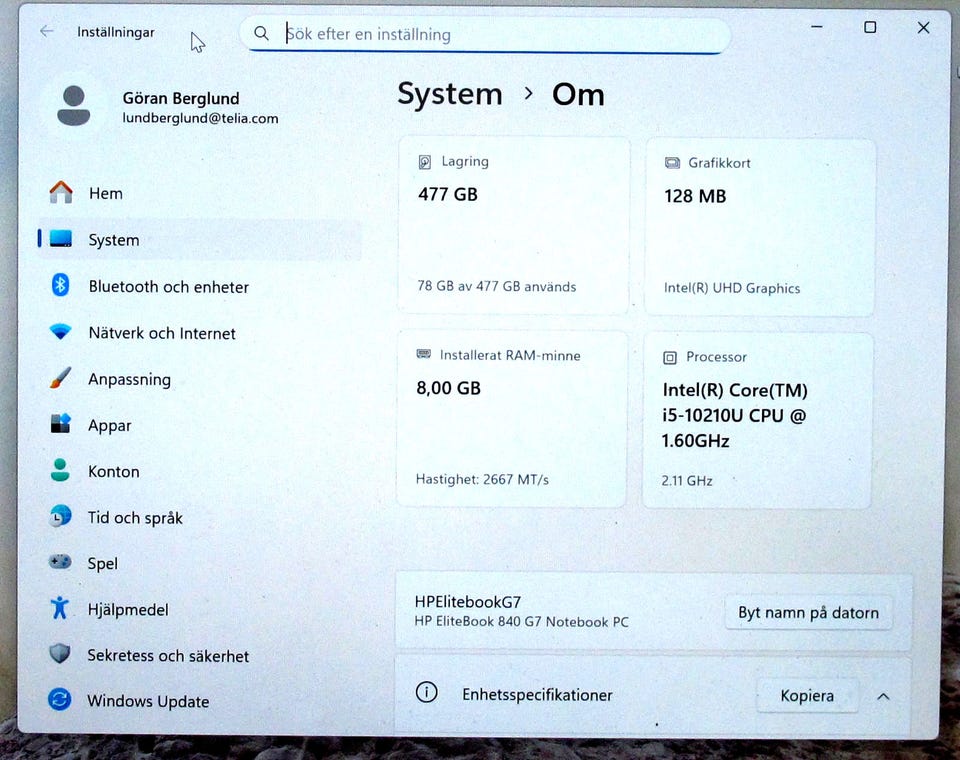This screenshot has height=760, width=960.
Task: Click Byt namn på datorn button
Action: (808, 612)
